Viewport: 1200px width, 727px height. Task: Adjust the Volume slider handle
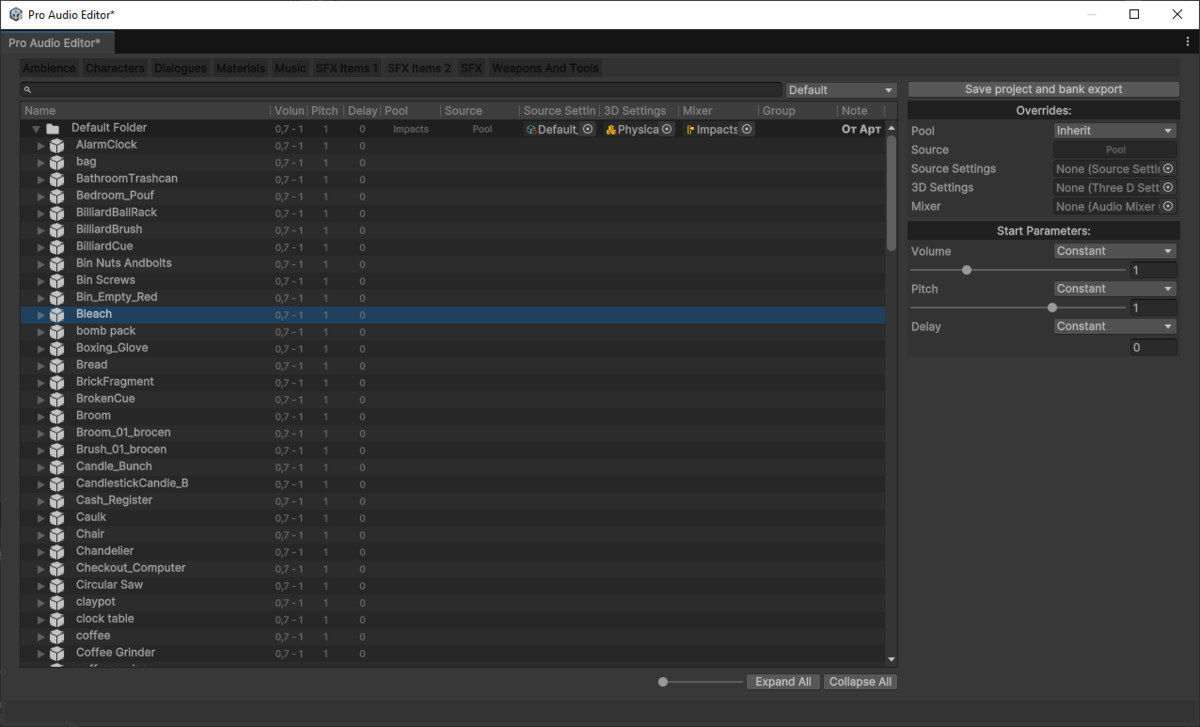coord(967,270)
